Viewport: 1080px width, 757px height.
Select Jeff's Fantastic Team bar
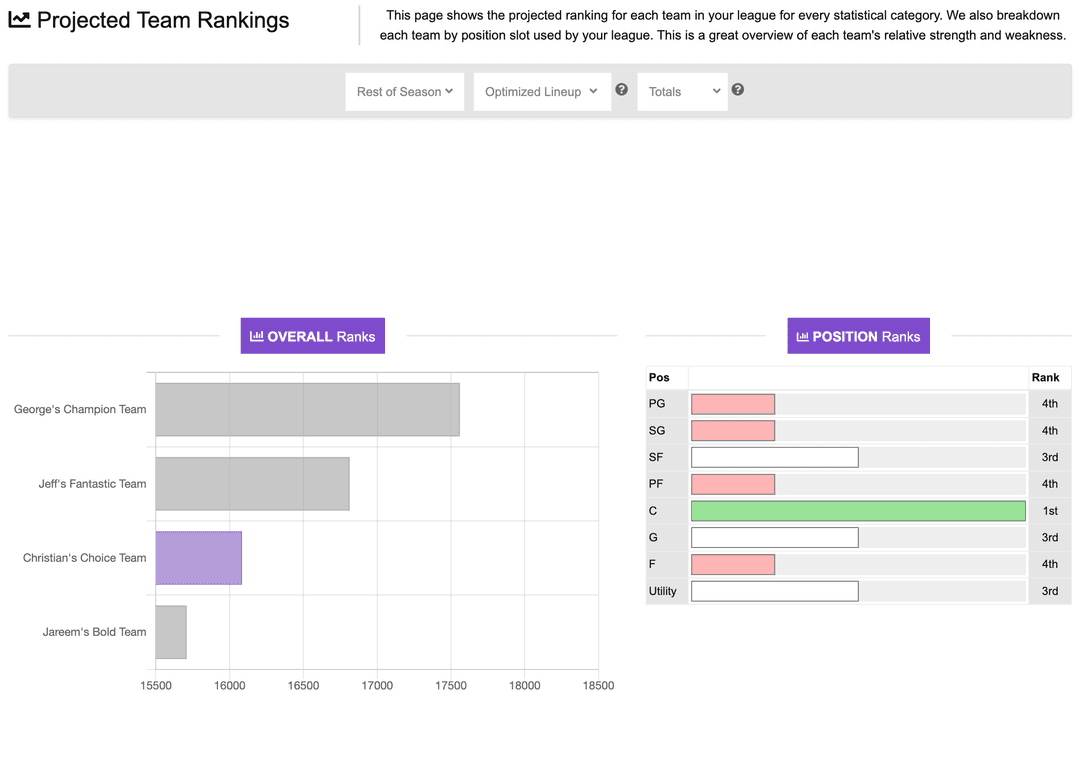click(x=250, y=483)
